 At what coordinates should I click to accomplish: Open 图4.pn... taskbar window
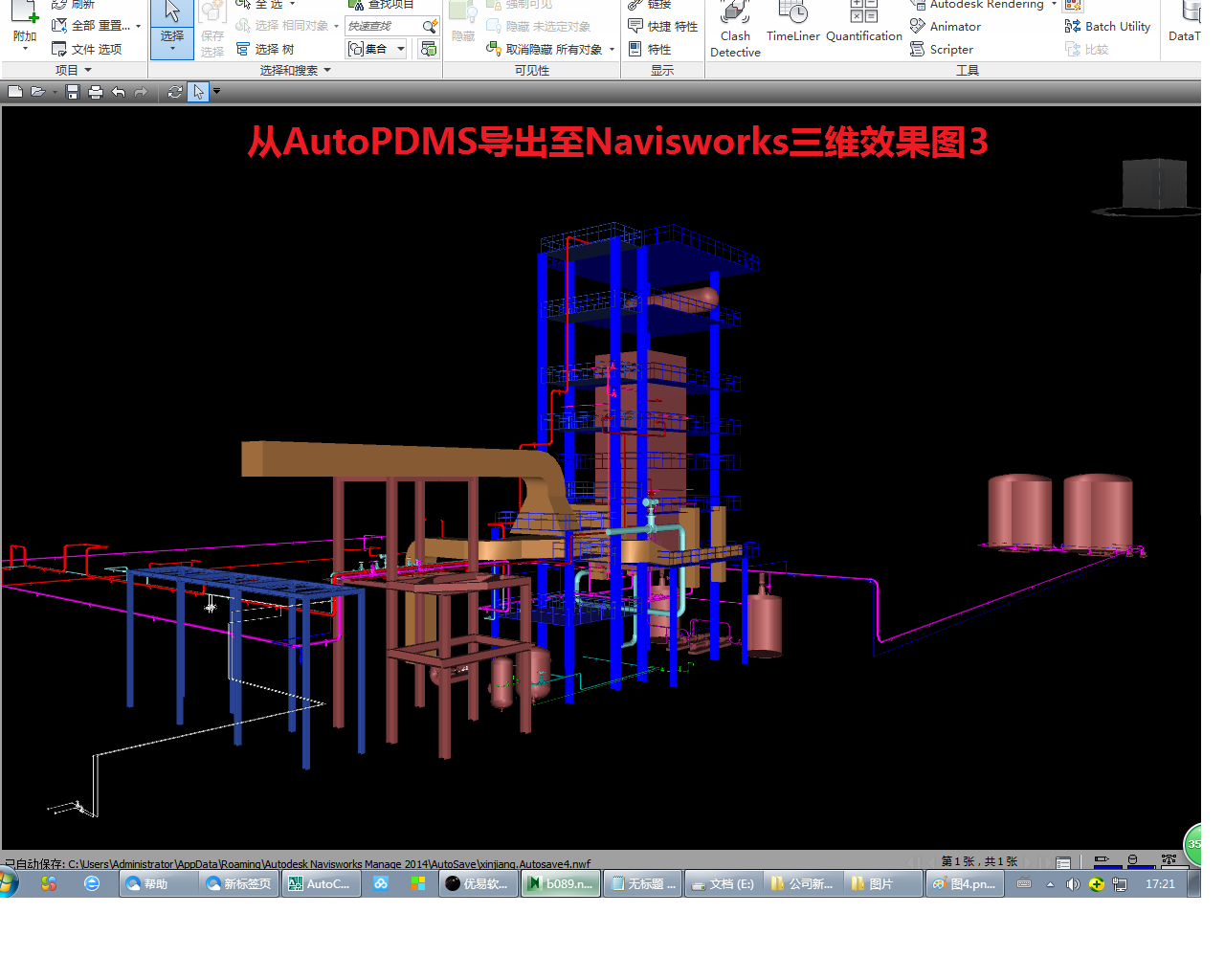pos(965,883)
